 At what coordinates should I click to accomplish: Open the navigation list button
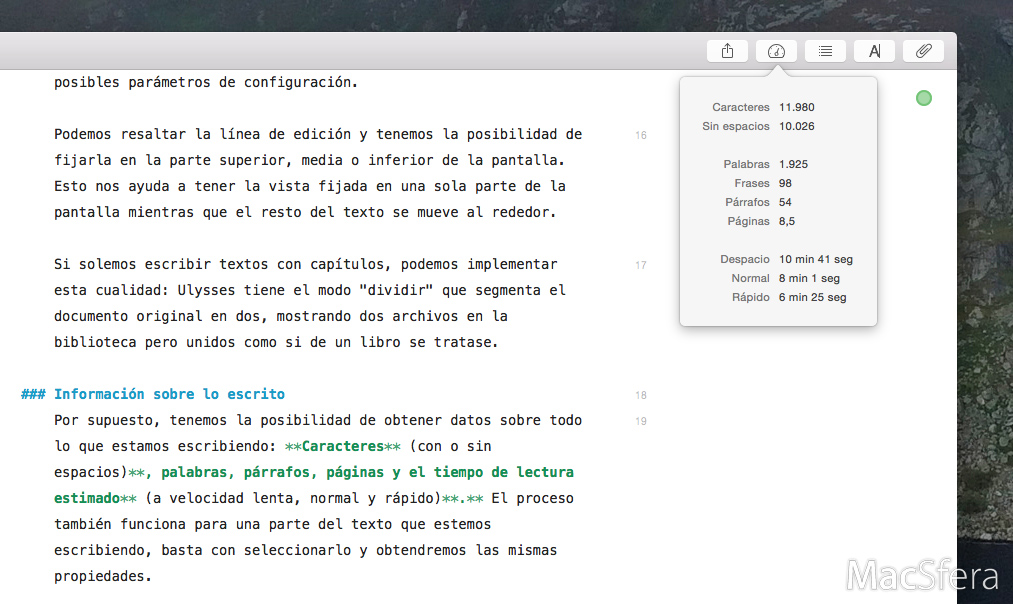pos(825,51)
